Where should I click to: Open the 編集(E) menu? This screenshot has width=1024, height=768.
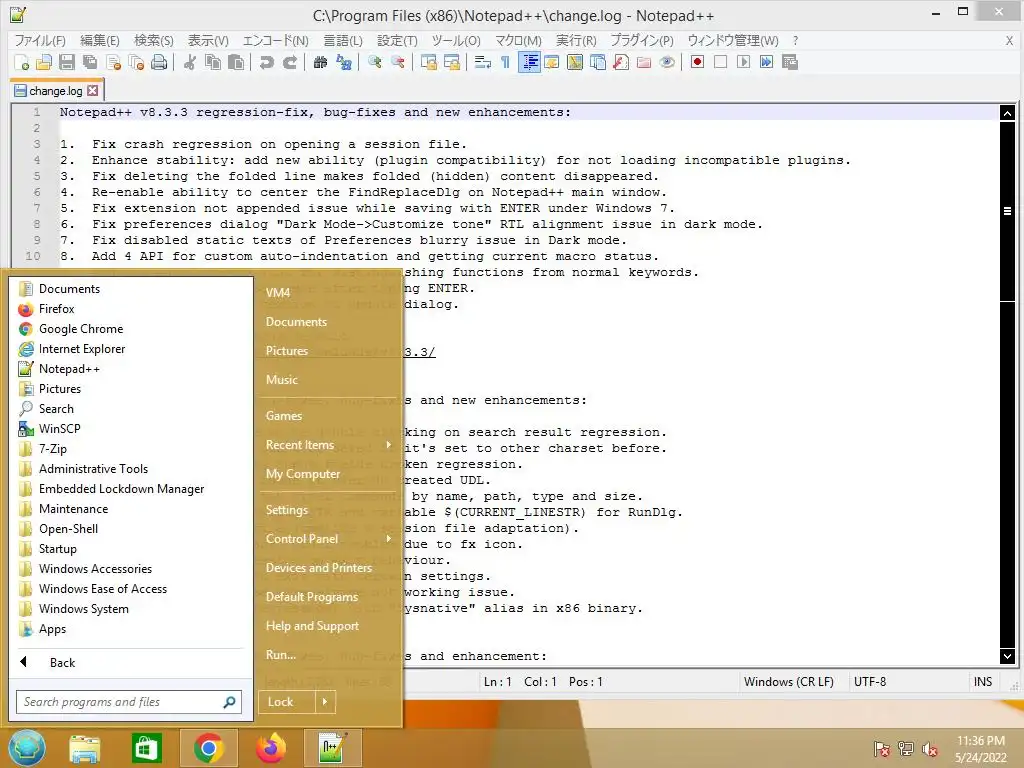pos(100,40)
